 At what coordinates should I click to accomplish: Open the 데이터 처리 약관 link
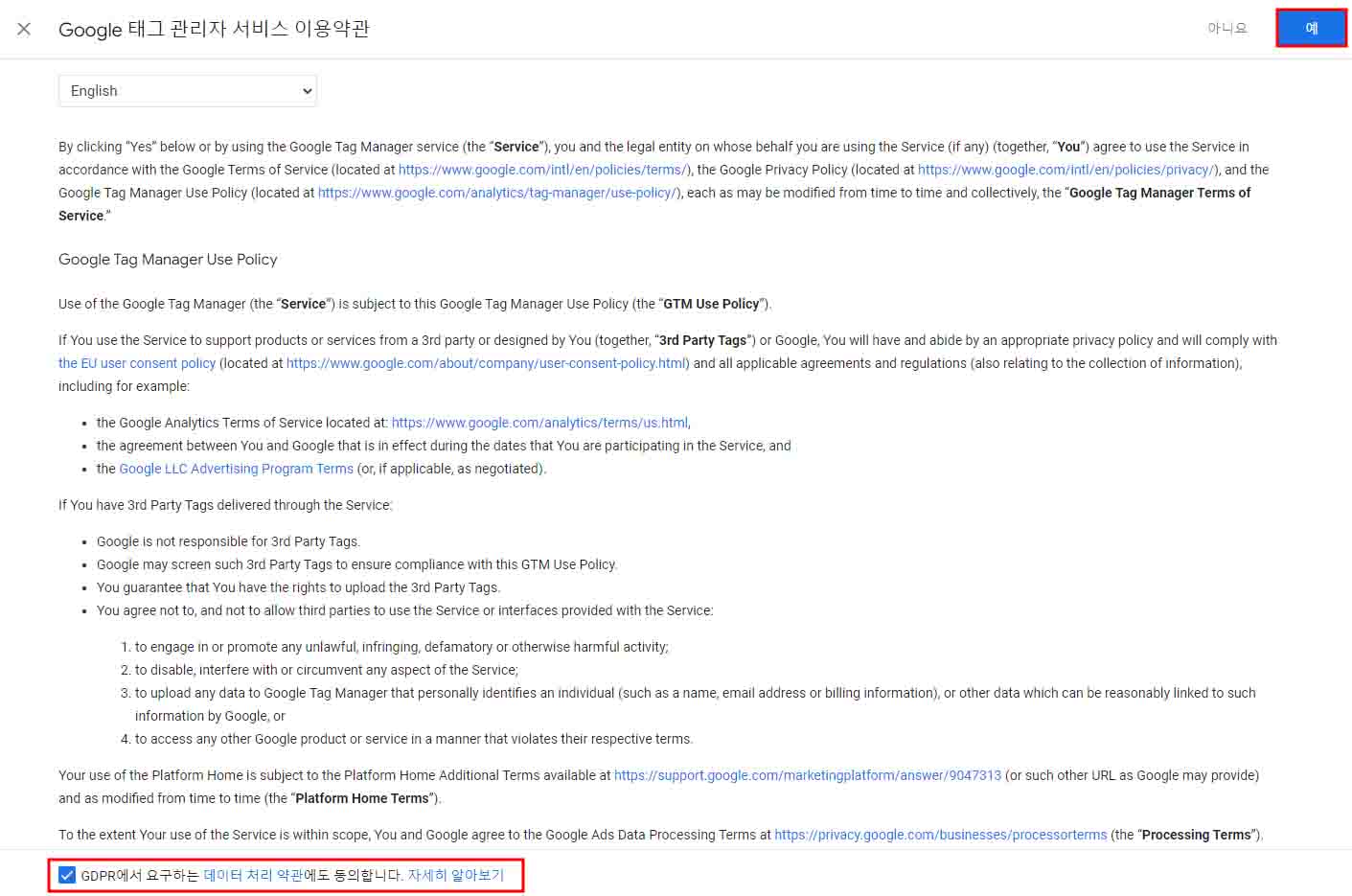coord(254,875)
